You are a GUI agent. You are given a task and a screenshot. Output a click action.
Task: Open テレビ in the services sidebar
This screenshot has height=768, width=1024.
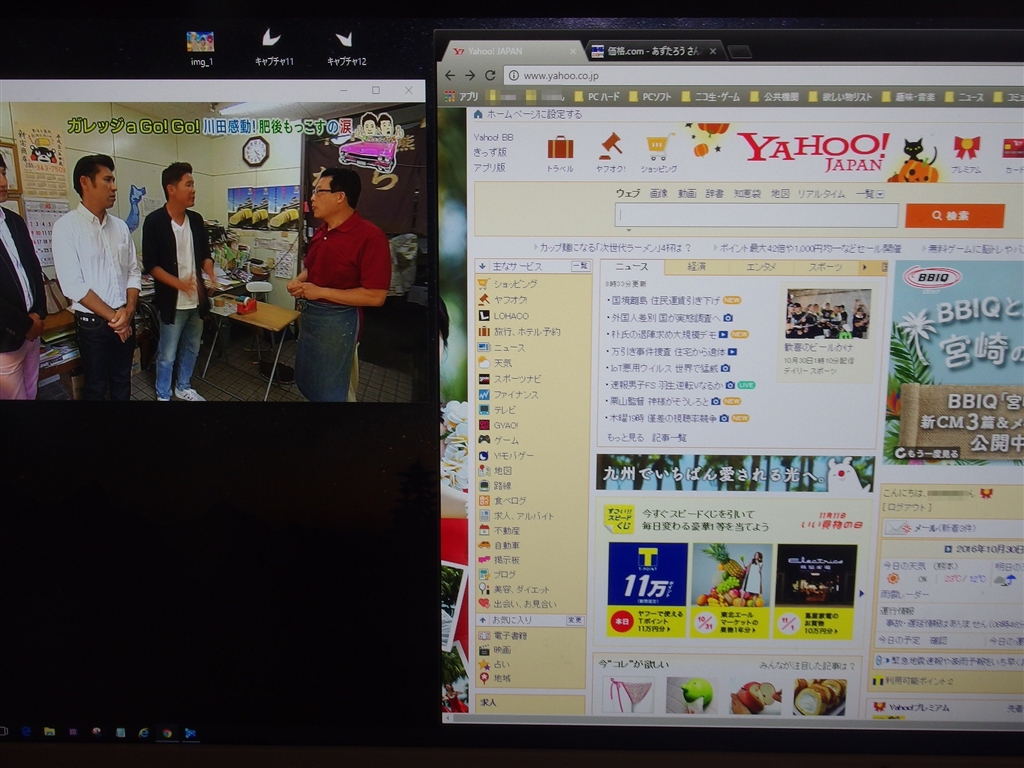point(497,410)
